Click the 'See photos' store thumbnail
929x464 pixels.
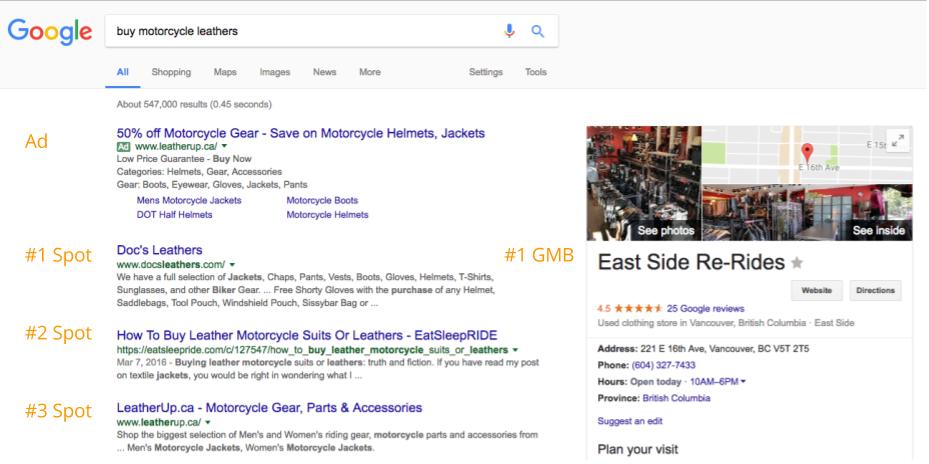tap(644, 183)
